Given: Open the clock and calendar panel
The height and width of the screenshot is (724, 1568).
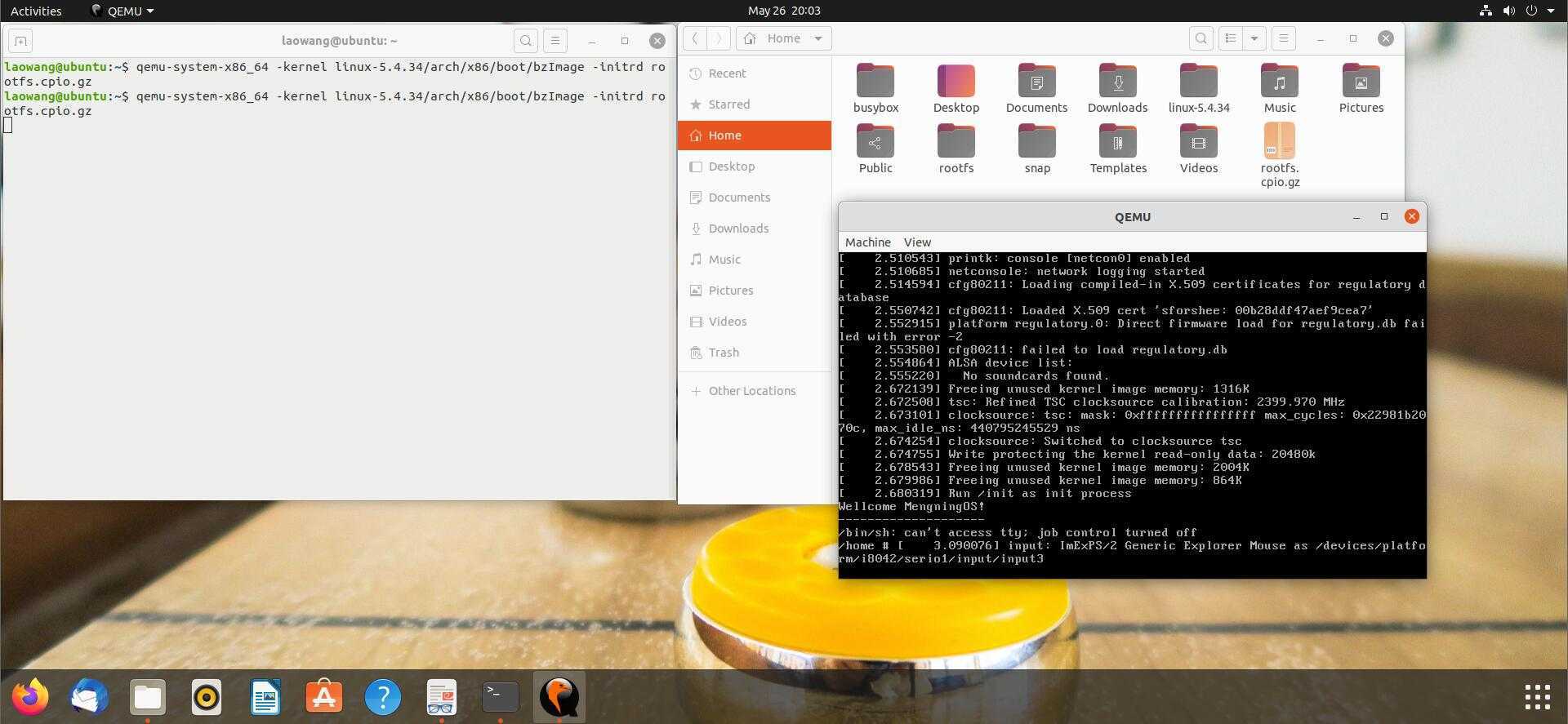Looking at the screenshot, I should 784,11.
